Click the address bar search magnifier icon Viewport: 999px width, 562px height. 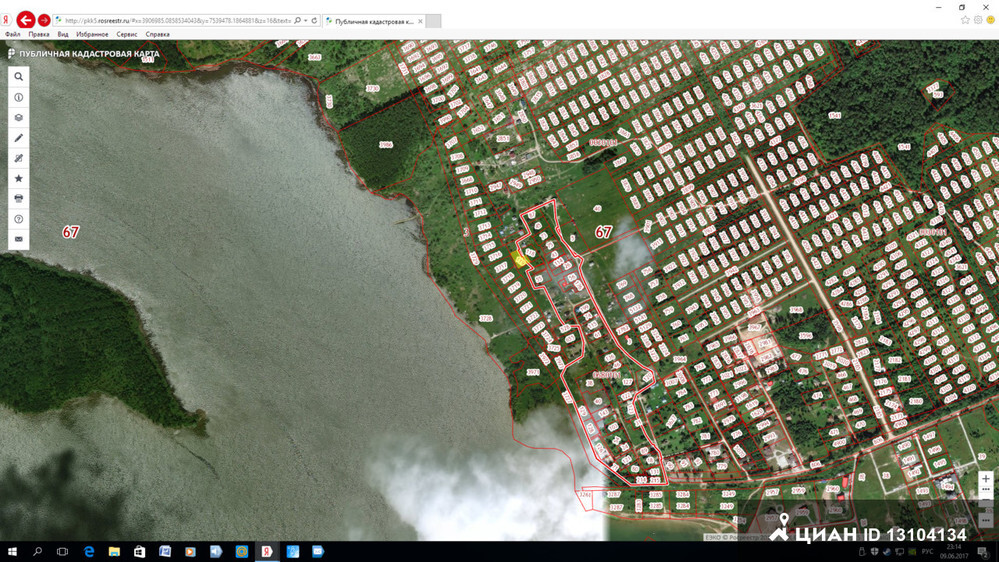(298, 21)
